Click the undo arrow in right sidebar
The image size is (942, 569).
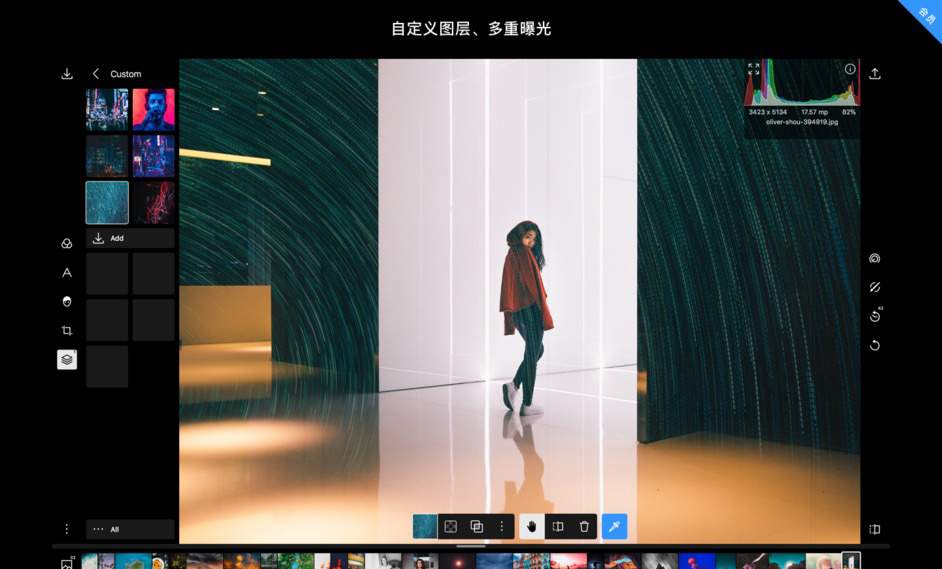tap(875, 345)
